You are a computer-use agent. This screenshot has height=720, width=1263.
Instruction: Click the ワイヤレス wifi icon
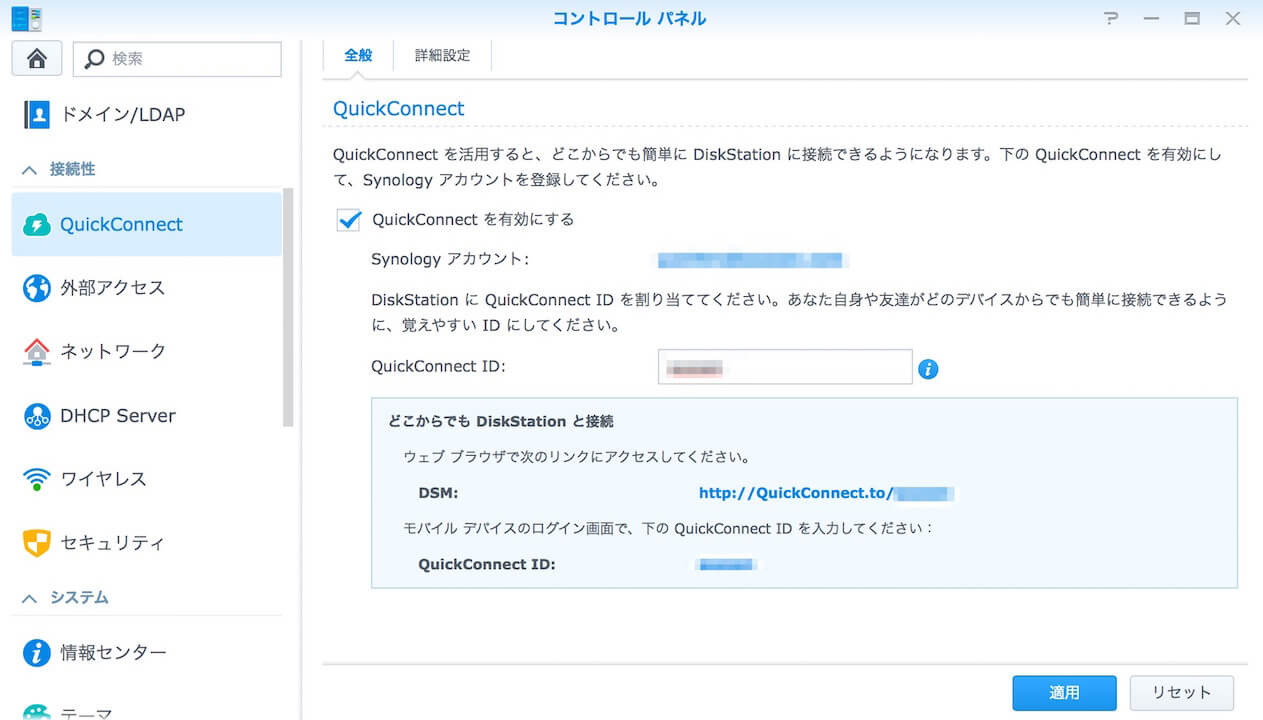(x=37, y=479)
